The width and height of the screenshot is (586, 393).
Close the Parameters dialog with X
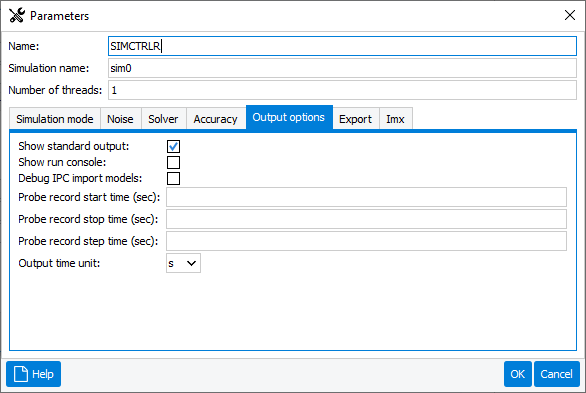570,15
